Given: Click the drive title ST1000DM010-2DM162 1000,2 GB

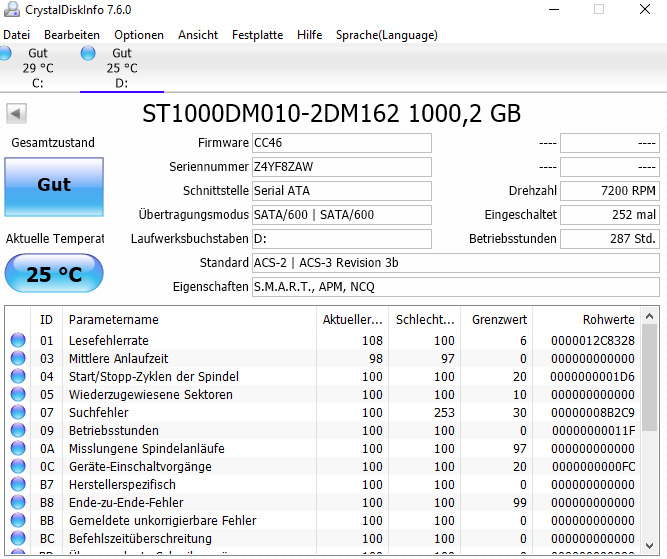Looking at the screenshot, I should [331, 114].
